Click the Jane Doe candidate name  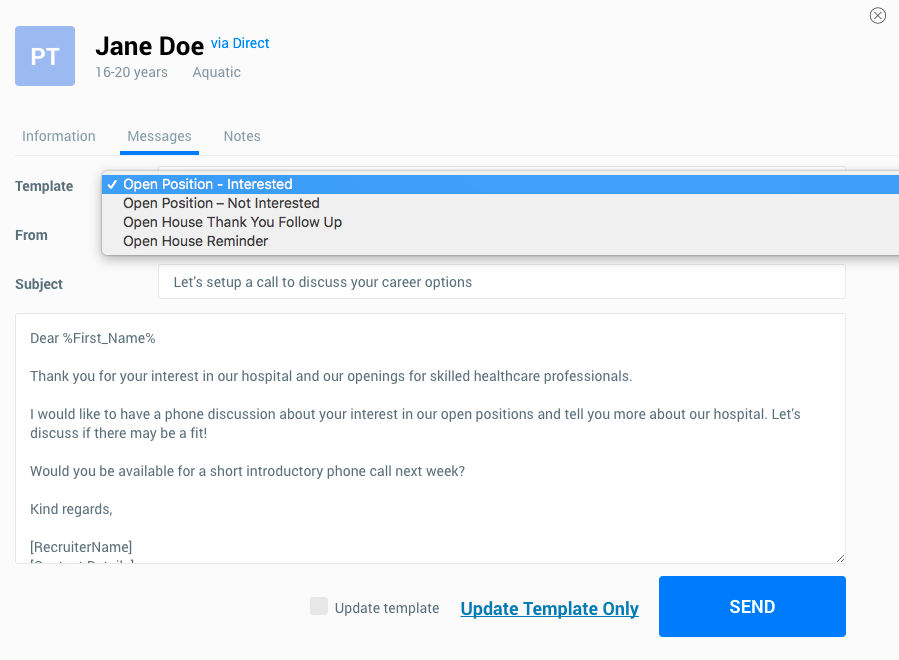[149, 46]
